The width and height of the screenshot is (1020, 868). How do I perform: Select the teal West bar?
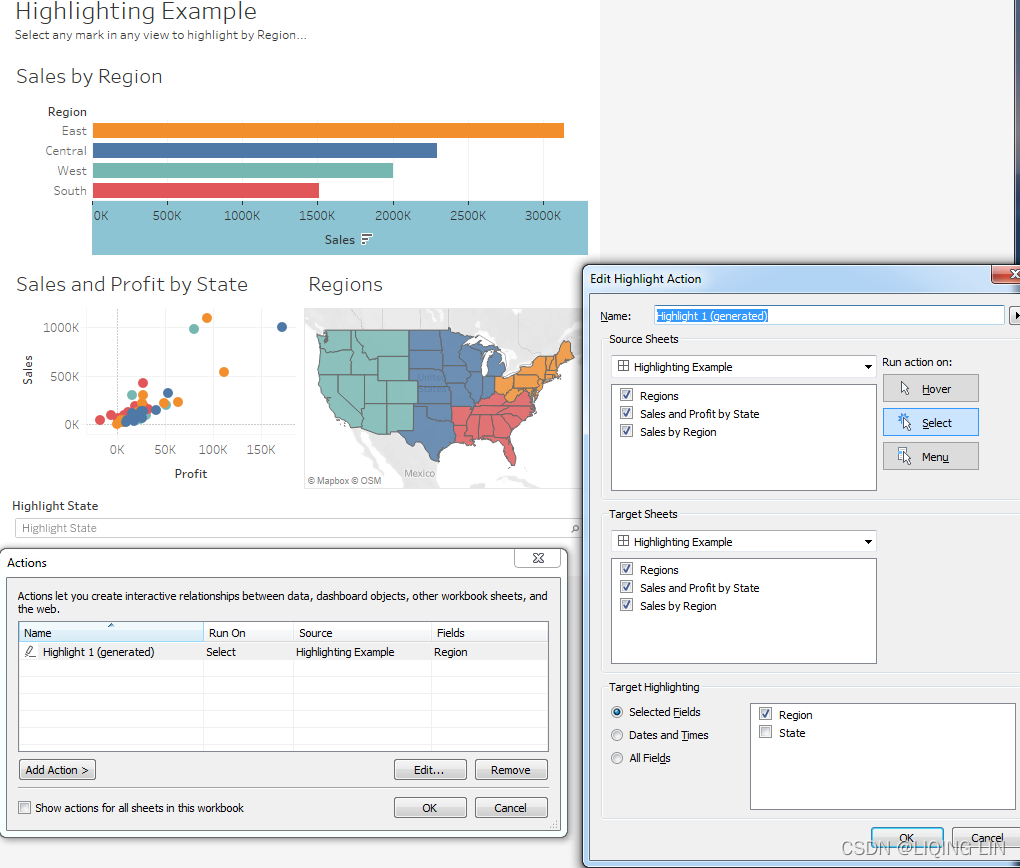point(243,170)
